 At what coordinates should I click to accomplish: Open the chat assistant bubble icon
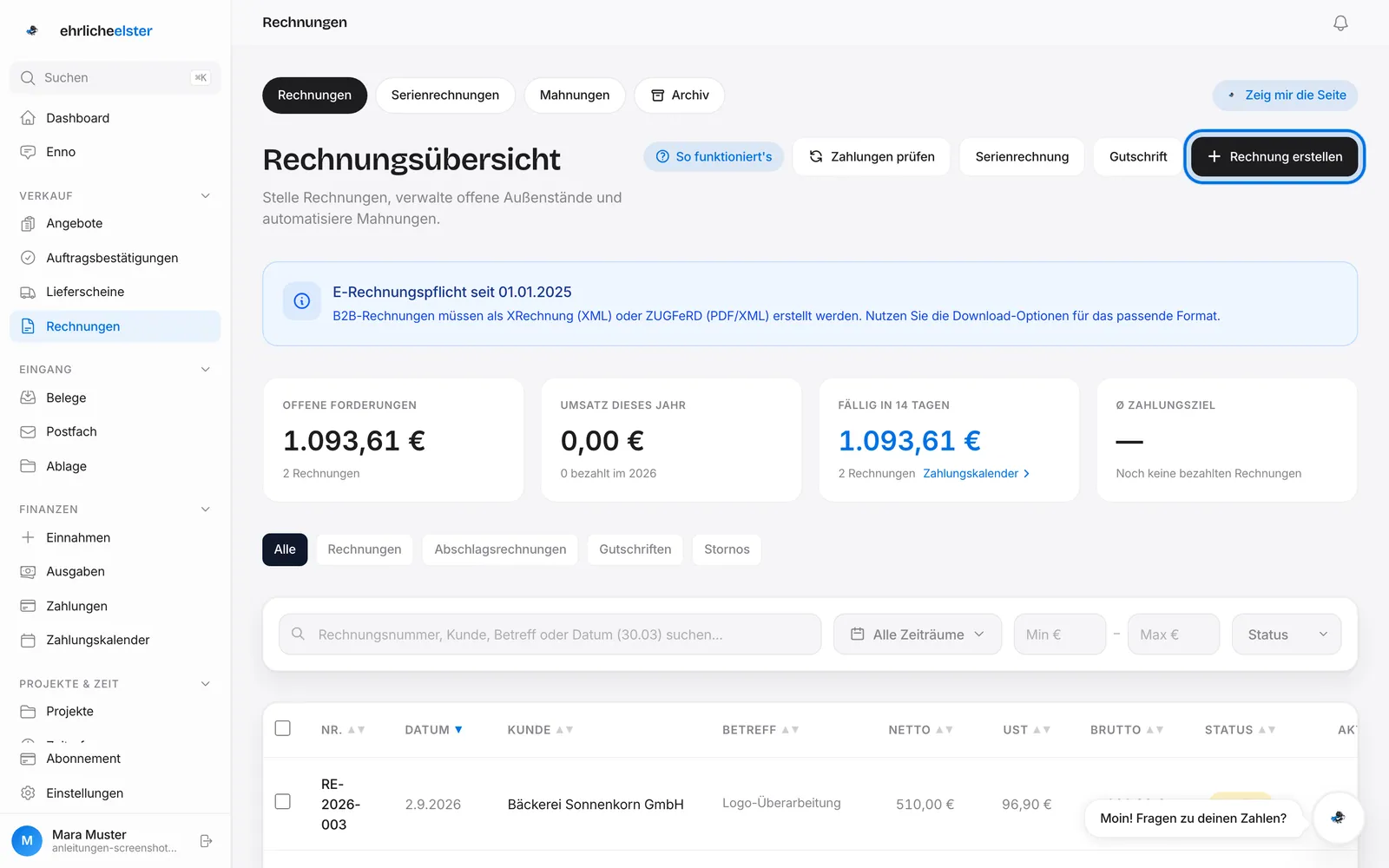[x=1338, y=818]
